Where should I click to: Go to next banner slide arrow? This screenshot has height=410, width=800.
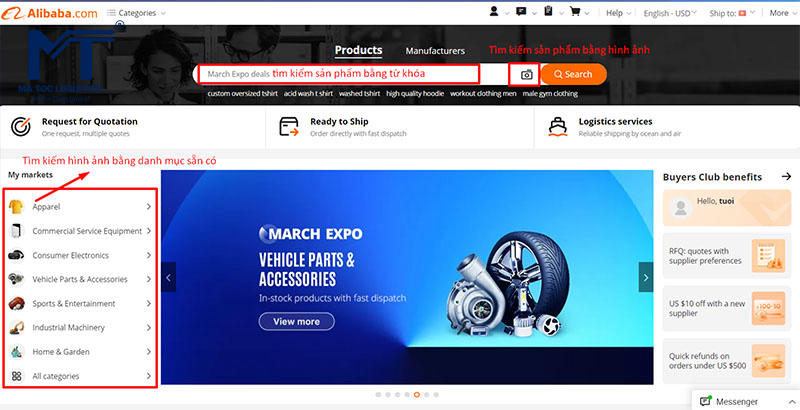645,277
